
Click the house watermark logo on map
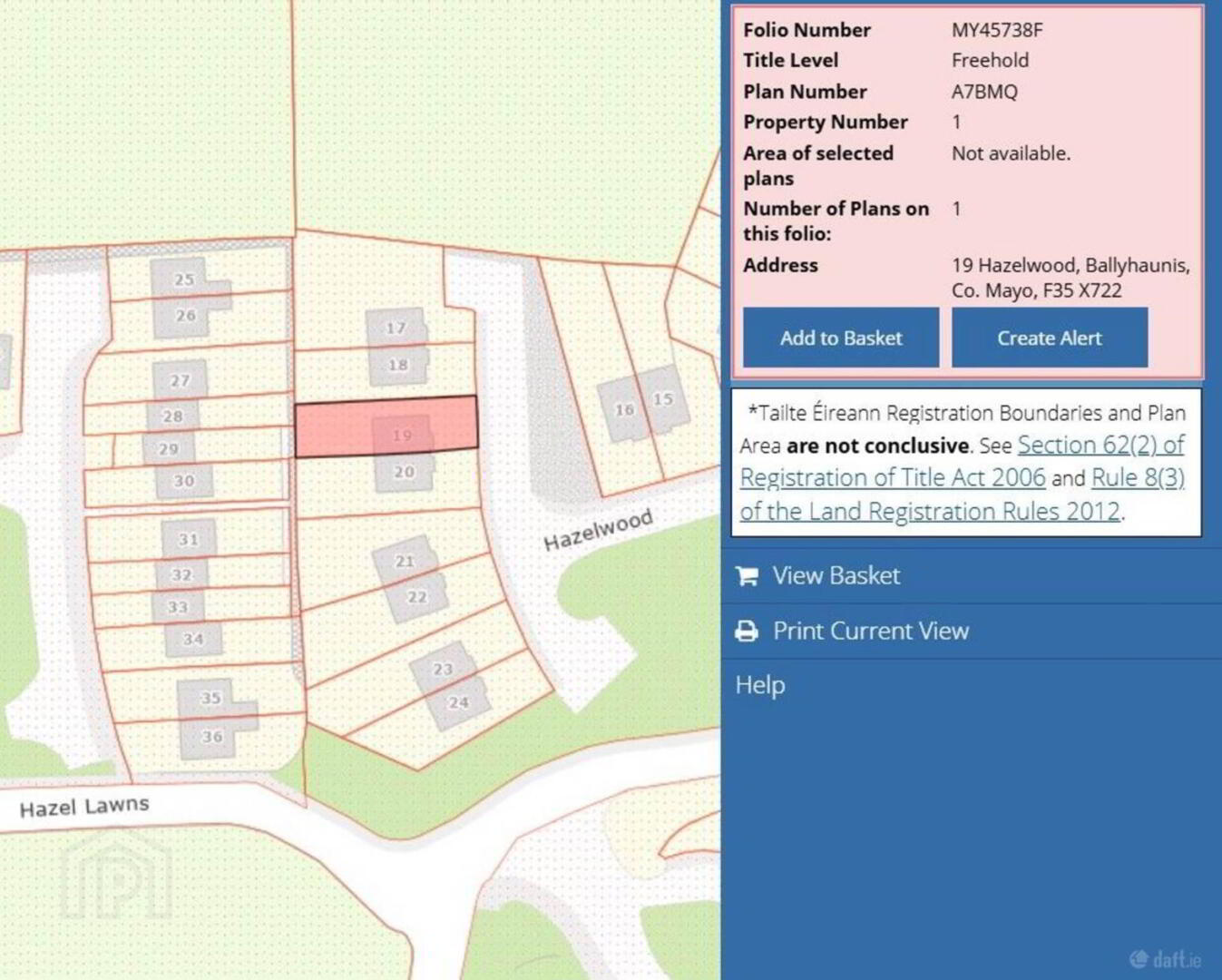click(x=116, y=877)
